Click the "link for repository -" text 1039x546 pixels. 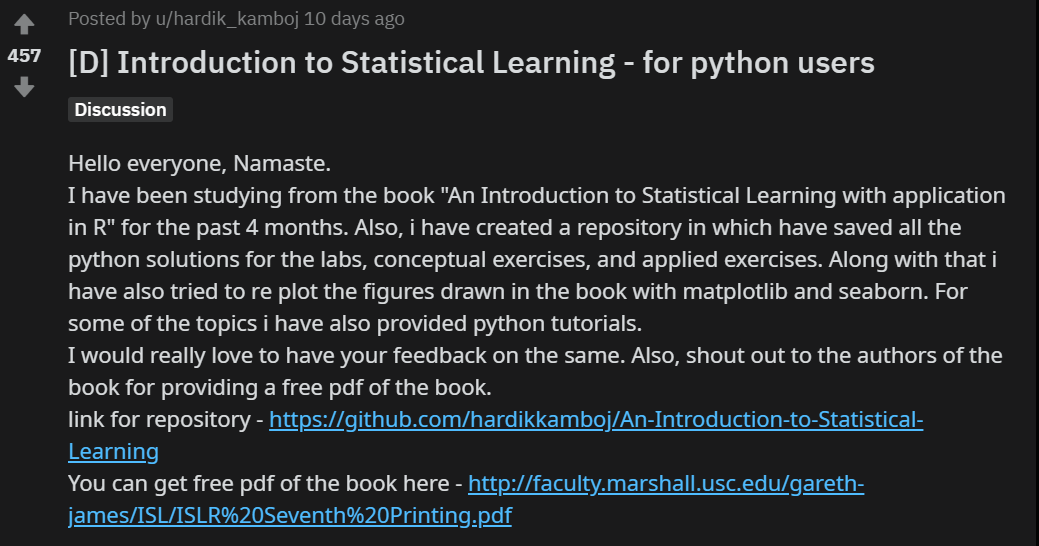[164, 420]
